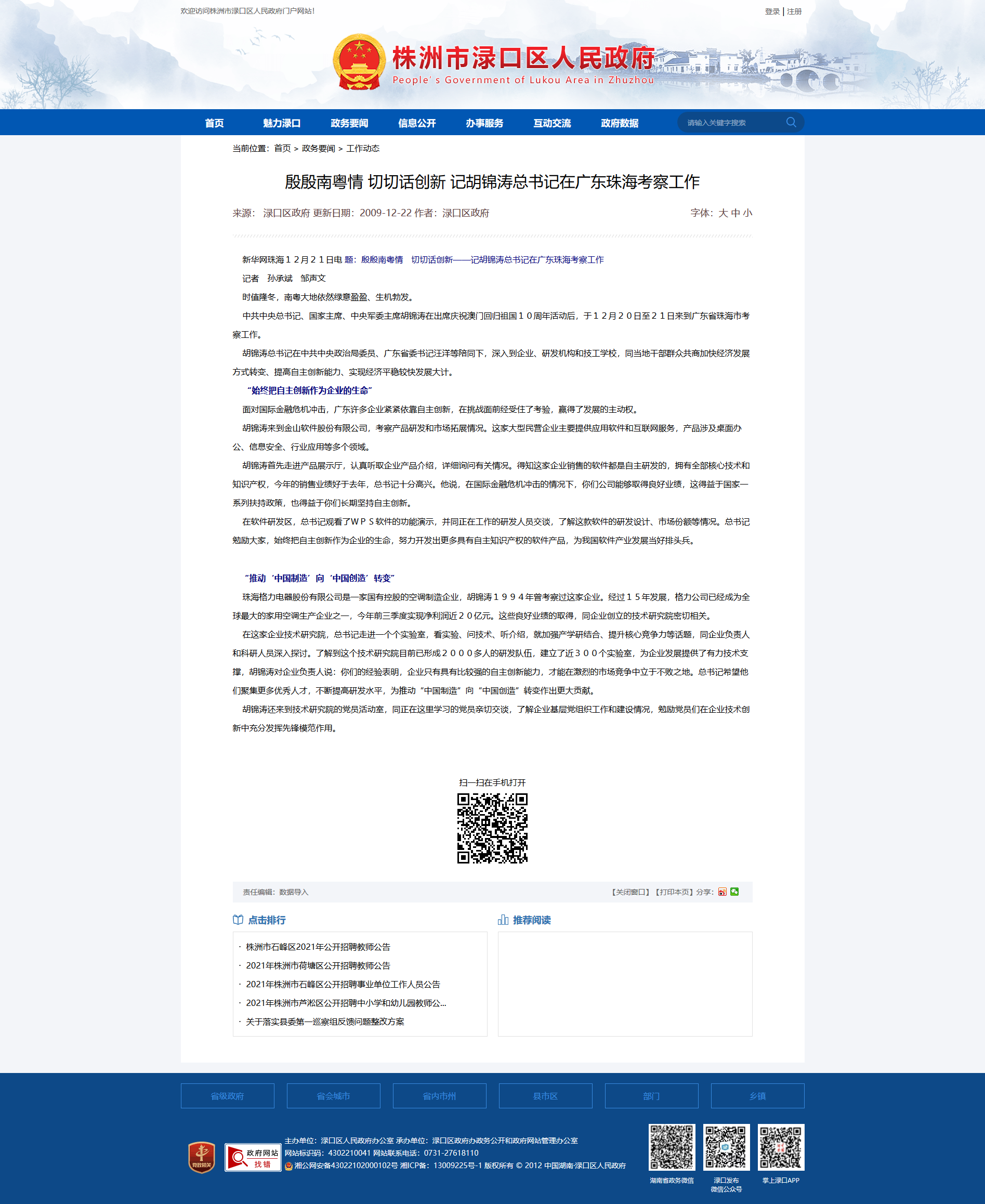Click the 登录 login link
This screenshot has height=1204, width=985.
(772, 11)
